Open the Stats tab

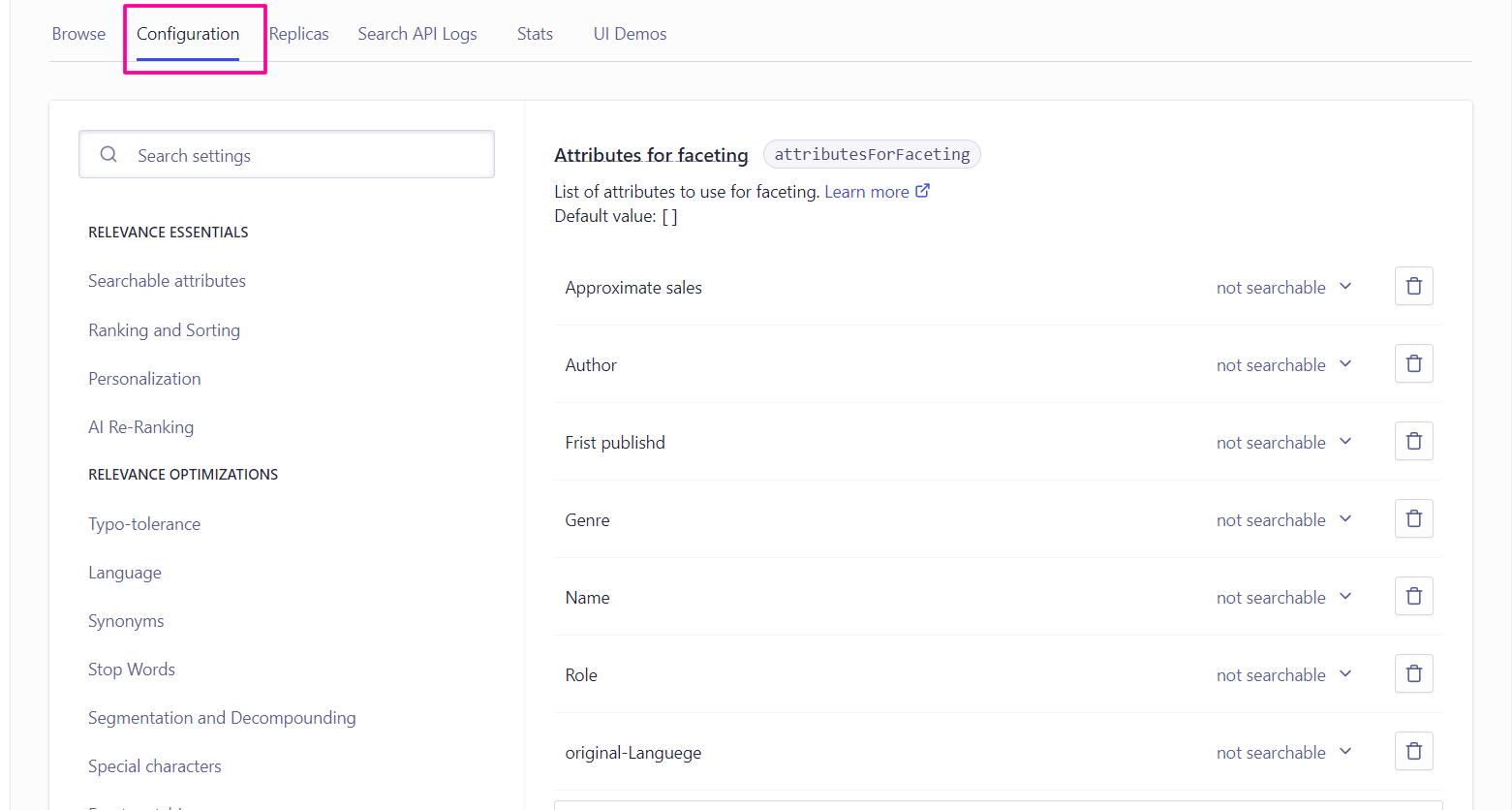(535, 33)
